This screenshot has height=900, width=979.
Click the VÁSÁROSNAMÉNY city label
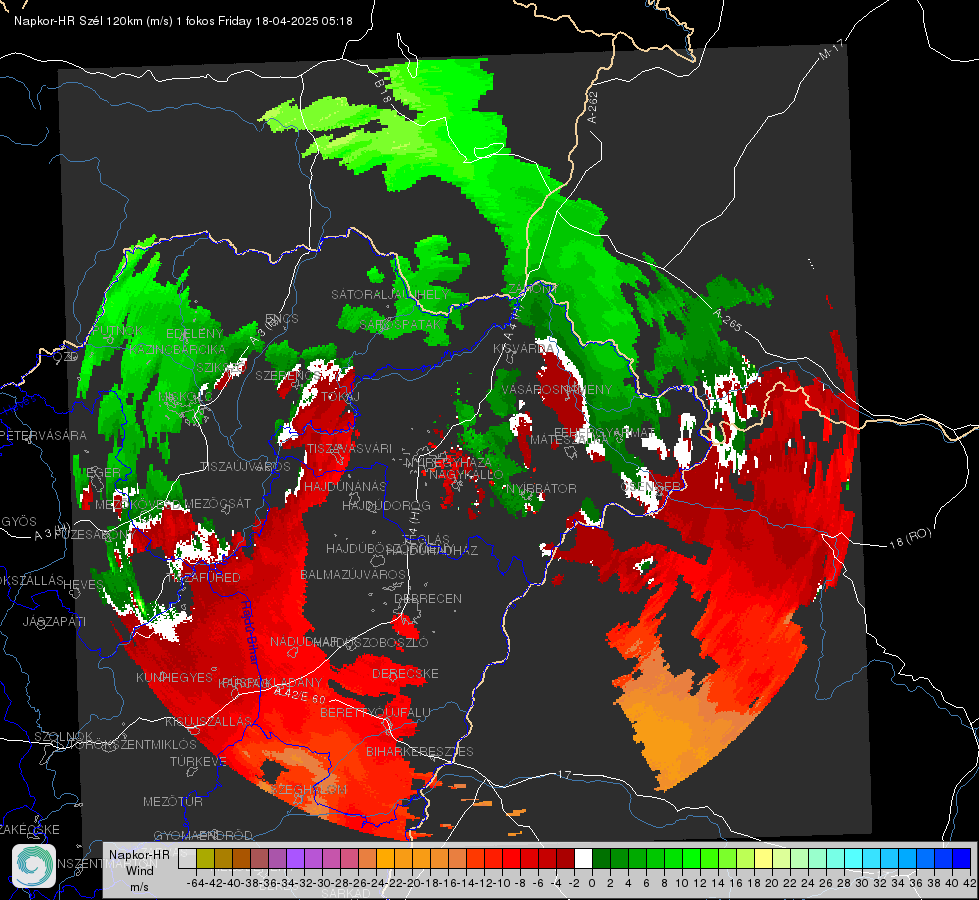pyautogui.click(x=557, y=390)
